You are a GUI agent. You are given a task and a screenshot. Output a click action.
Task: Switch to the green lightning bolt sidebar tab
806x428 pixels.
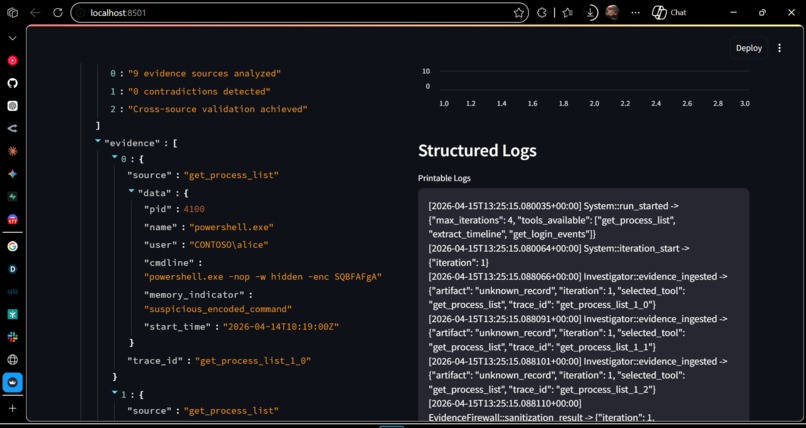point(12,196)
